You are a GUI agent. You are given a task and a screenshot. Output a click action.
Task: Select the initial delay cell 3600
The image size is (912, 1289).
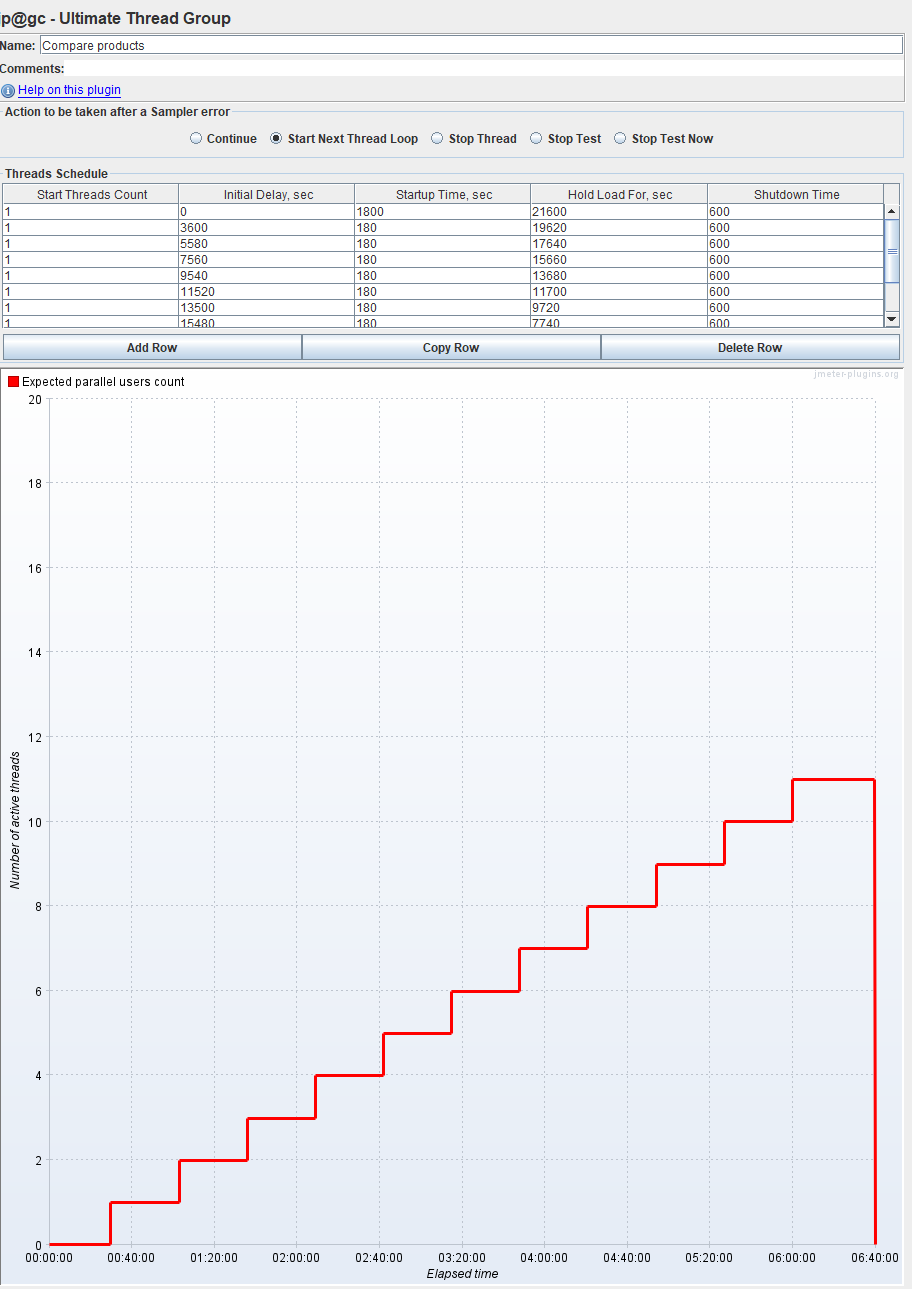click(267, 228)
